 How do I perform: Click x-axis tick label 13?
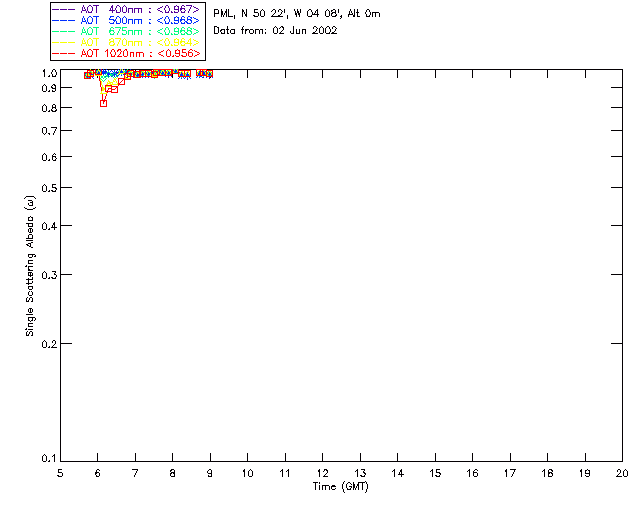point(360,473)
